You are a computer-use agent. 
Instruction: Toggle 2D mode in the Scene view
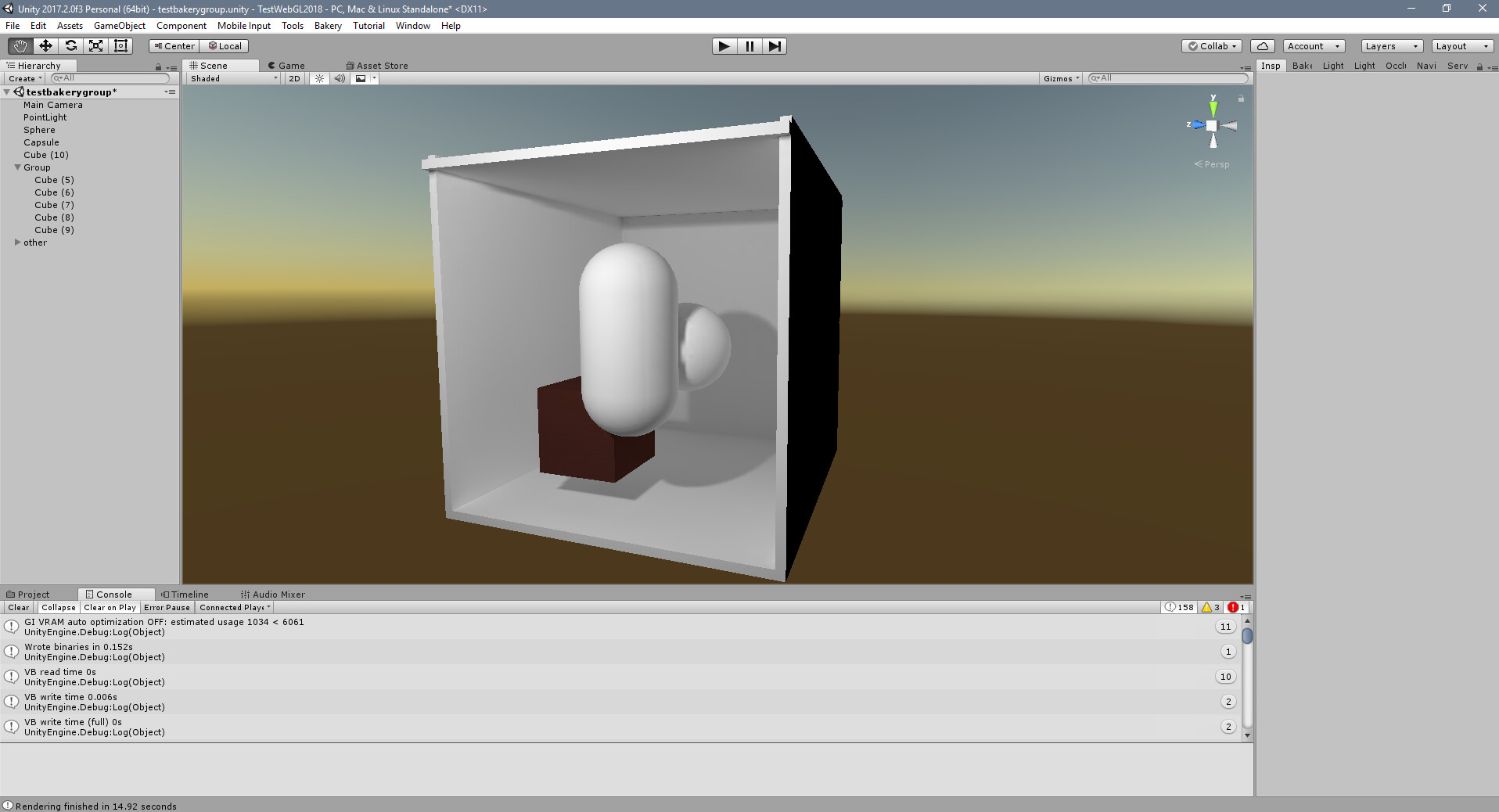pyautogui.click(x=294, y=78)
